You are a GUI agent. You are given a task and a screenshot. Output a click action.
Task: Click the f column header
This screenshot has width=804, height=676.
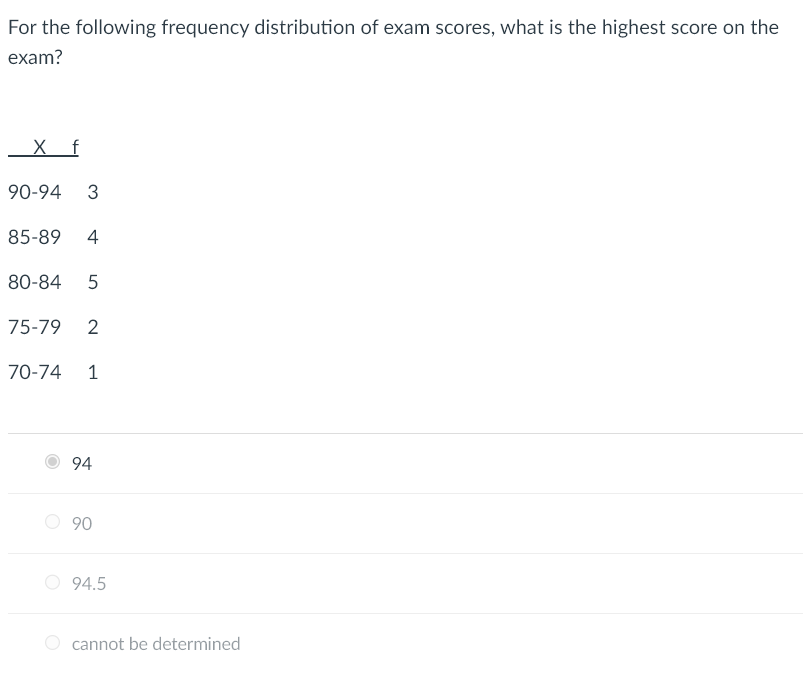pyautogui.click(x=73, y=147)
